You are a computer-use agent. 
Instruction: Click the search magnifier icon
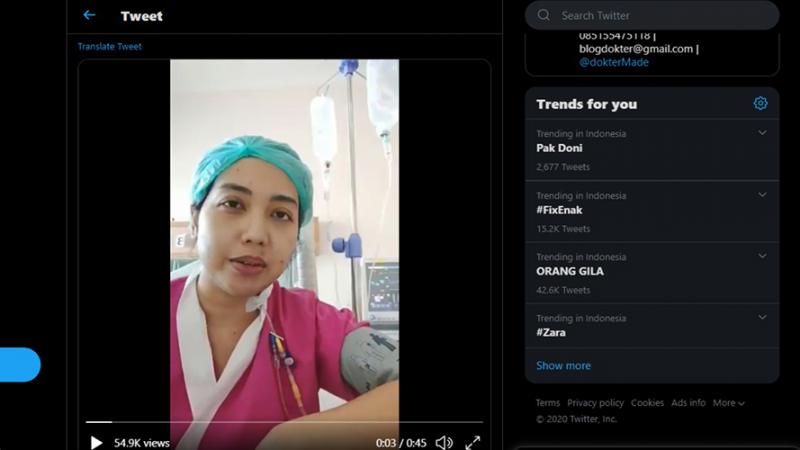[544, 15]
